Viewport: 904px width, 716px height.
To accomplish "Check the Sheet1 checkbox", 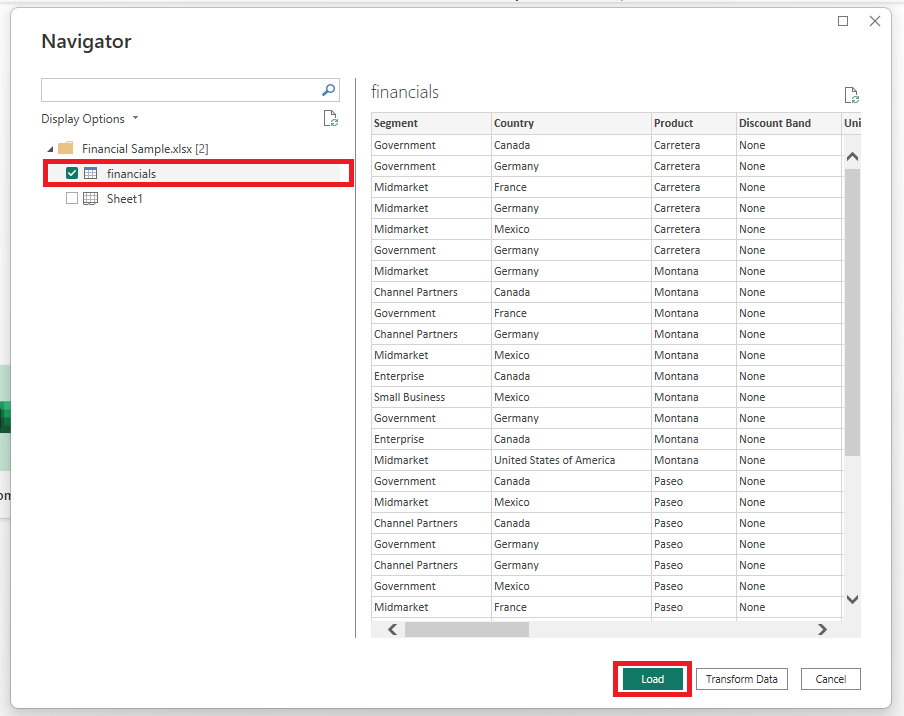I will 72,199.
